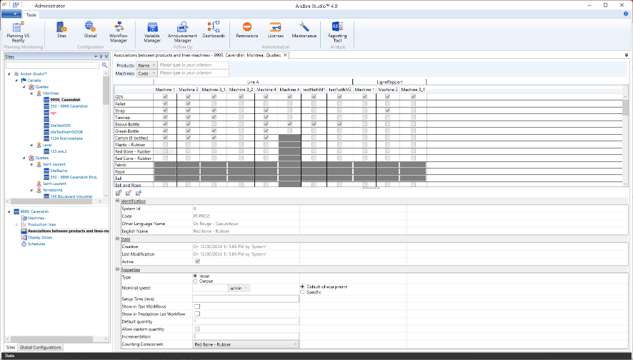Open the Dashboards tool
633x360 pixels.
point(213,30)
